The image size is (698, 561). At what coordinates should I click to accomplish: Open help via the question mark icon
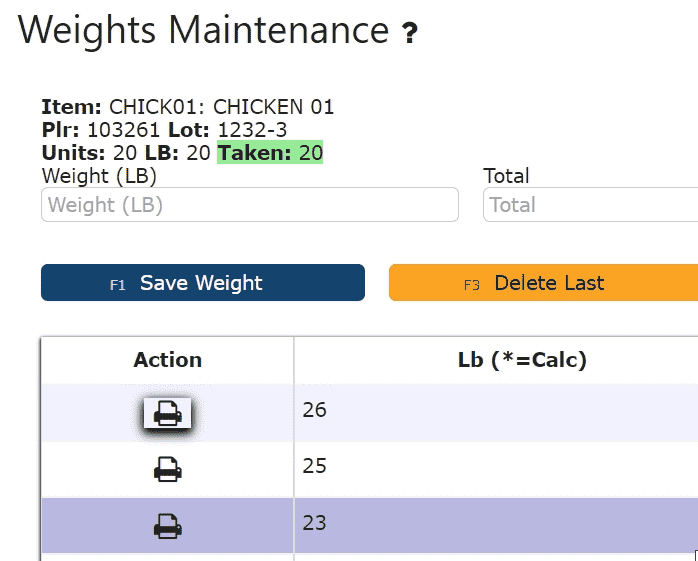410,33
